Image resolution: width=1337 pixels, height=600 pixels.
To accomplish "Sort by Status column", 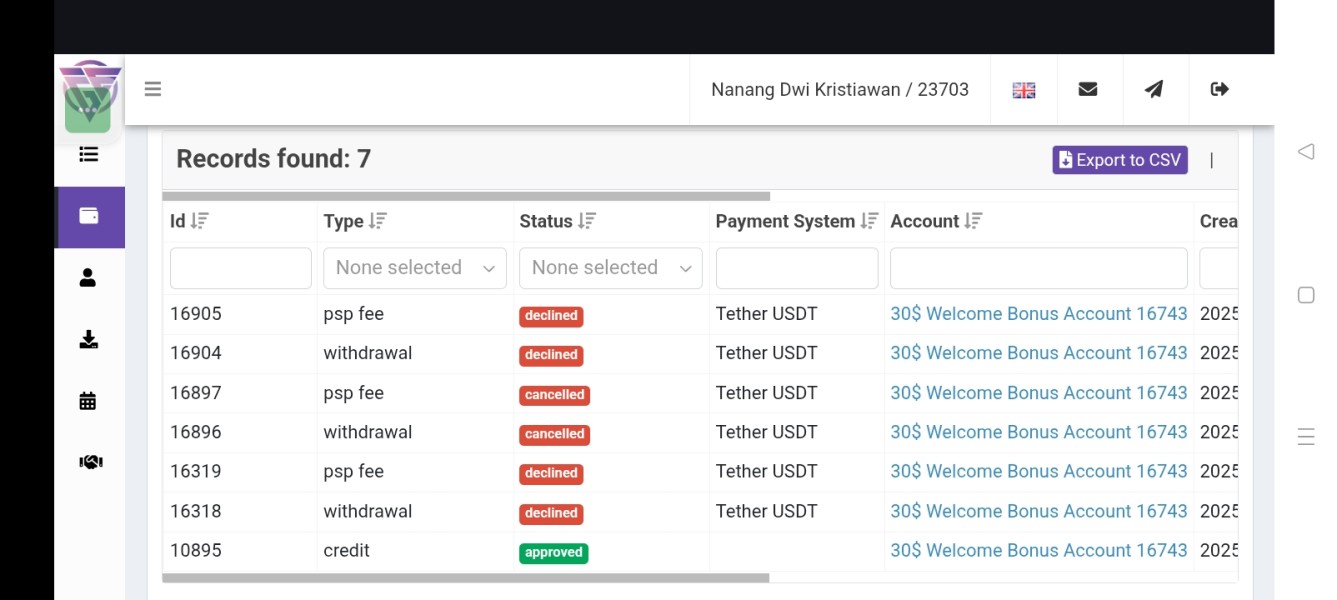I will [x=586, y=221].
